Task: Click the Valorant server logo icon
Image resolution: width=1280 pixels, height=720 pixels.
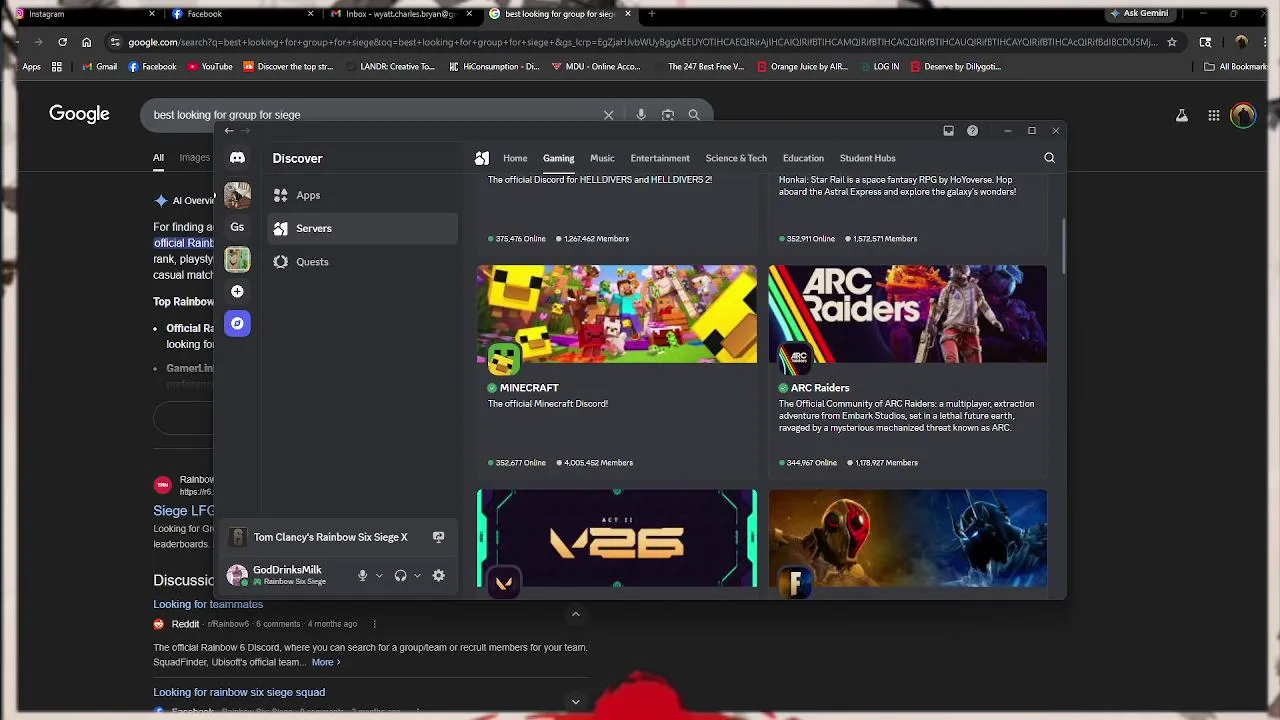Action: click(504, 583)
